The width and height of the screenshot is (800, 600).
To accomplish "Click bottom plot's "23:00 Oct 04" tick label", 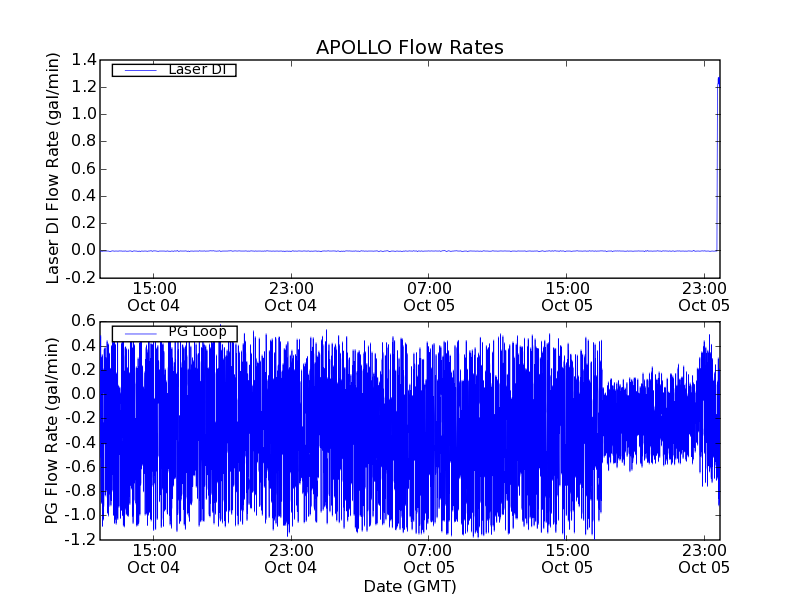I will [x=291, y=558].
